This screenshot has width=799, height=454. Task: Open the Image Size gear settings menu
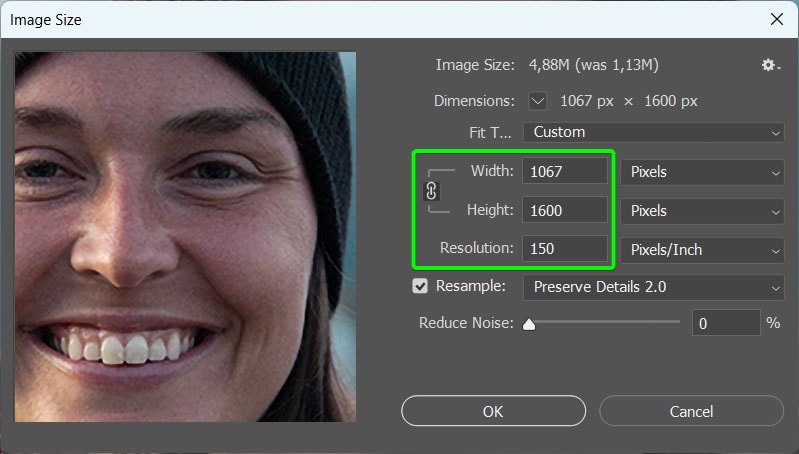click(769, 65)
